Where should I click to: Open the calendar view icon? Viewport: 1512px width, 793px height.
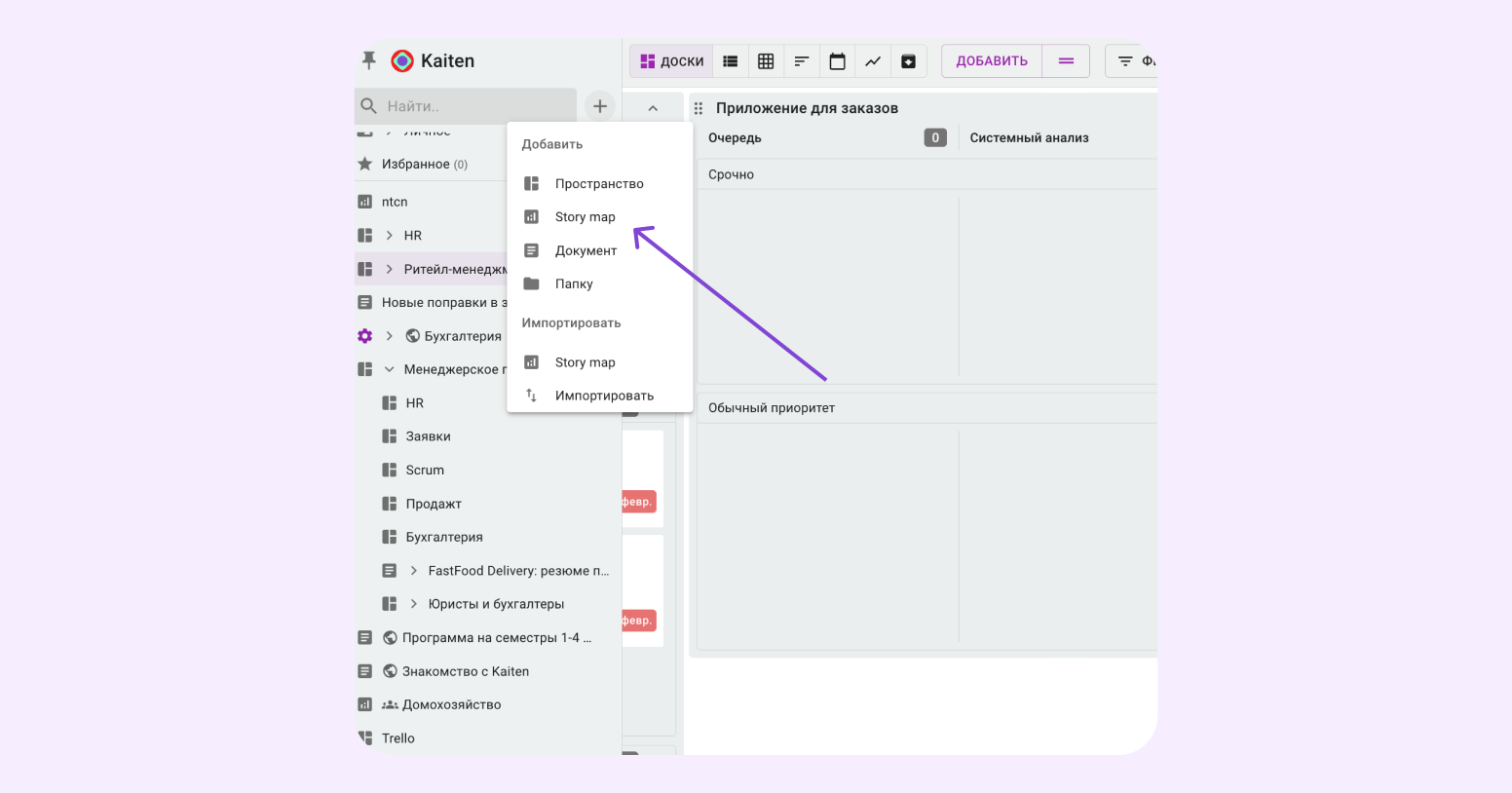837,60
